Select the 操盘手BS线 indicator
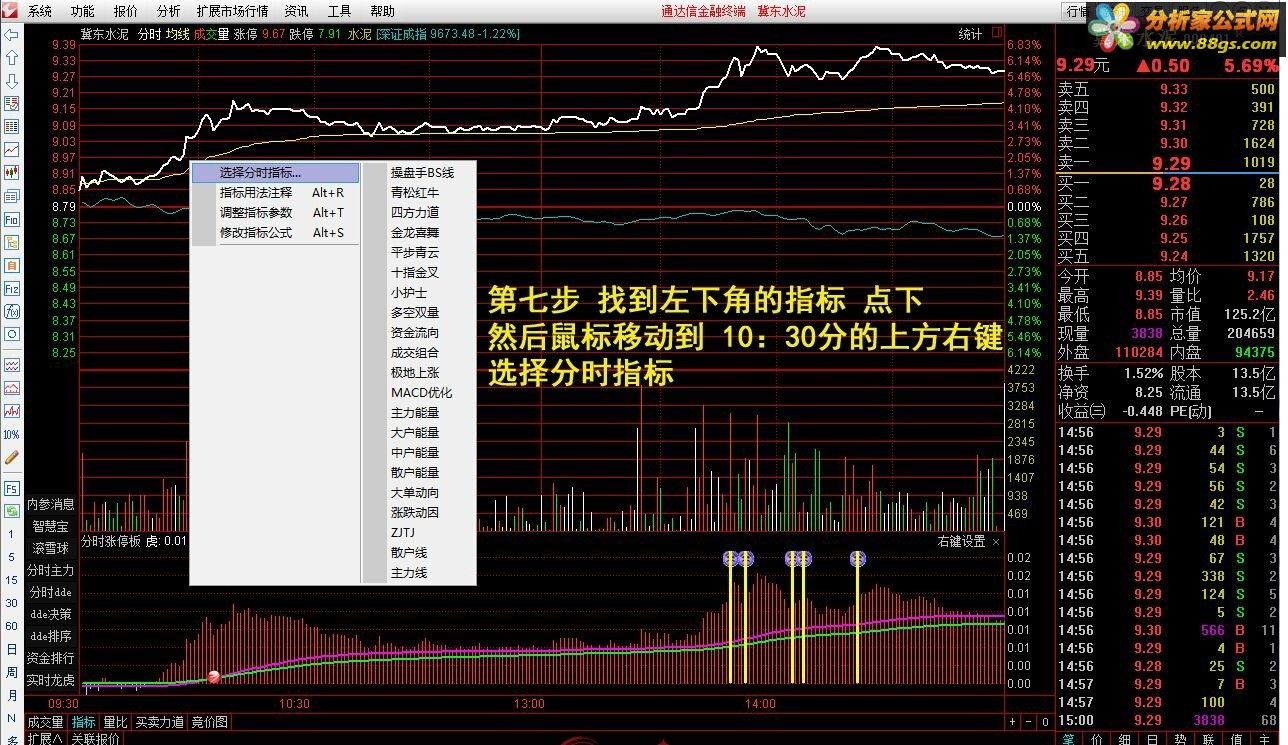Screen dimensions: 1288x745 (x=422, y=173)
